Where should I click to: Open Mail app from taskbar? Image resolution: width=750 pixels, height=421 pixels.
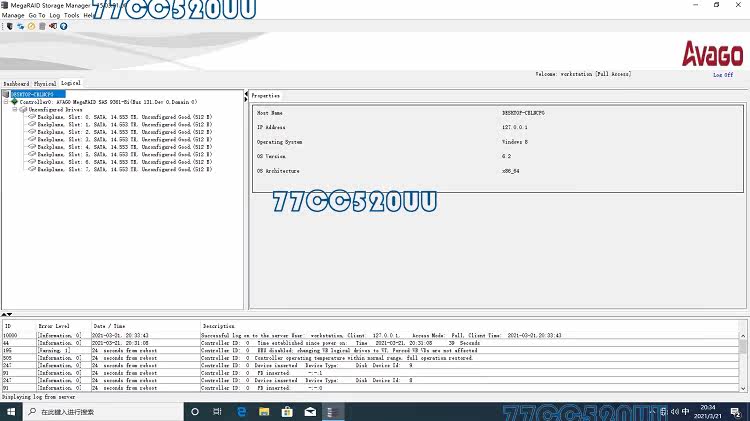coord(310,411)
